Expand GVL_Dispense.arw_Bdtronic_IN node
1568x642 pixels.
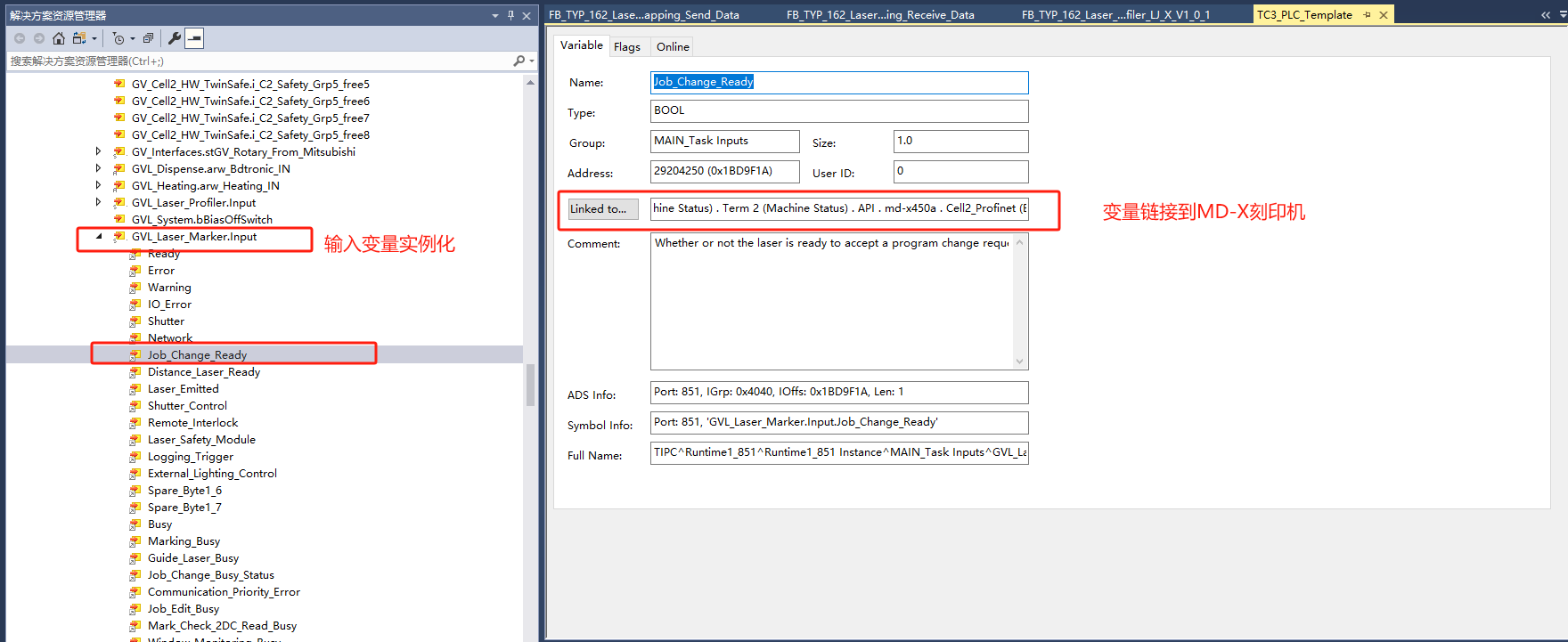click(x=99, y=168)
